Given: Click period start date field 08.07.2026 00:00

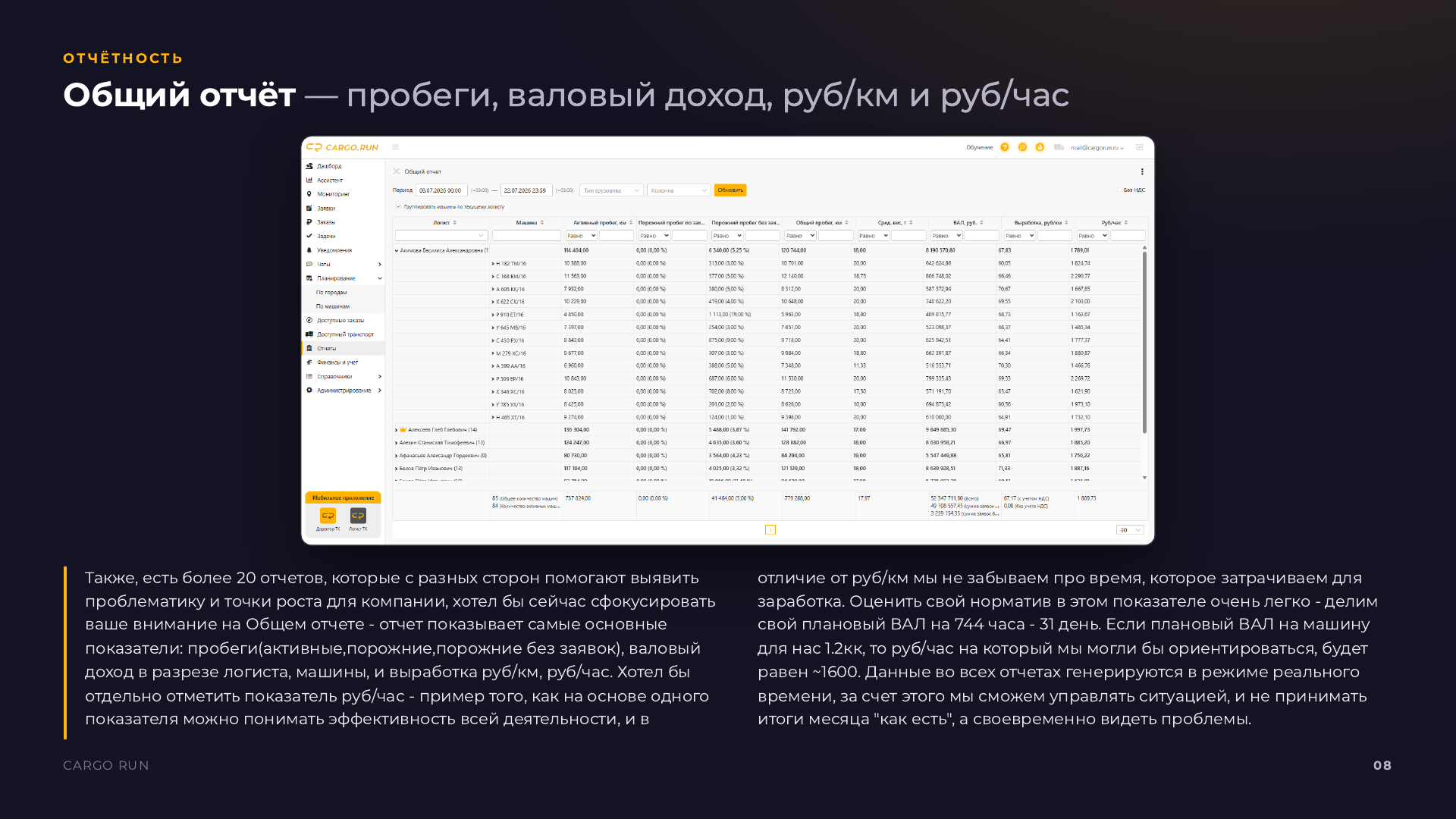Looking at the screenshot, I should click(x=441, y=190).
